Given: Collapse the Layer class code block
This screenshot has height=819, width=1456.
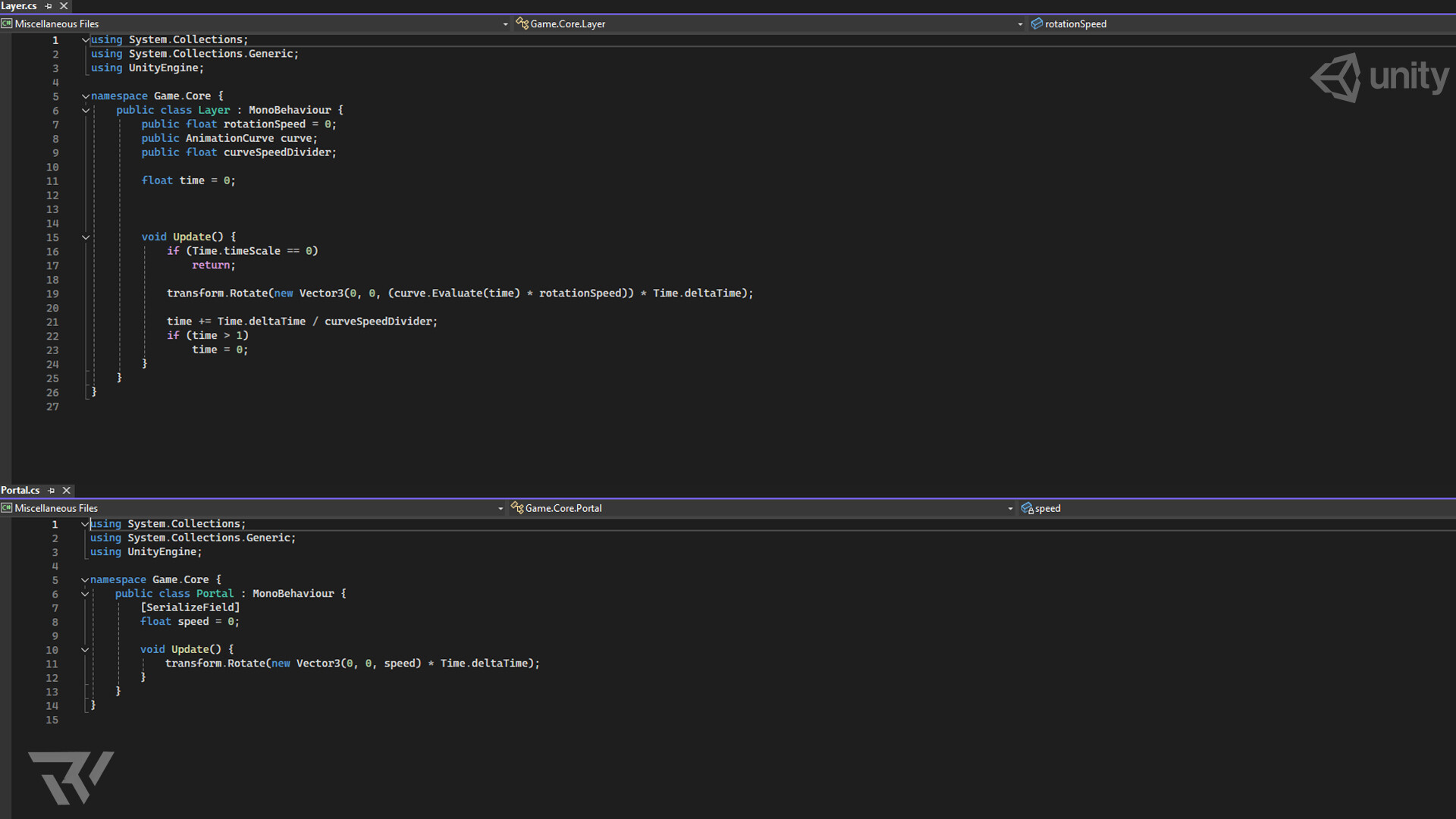Looking at the screenshot, I should coord(86,111).
